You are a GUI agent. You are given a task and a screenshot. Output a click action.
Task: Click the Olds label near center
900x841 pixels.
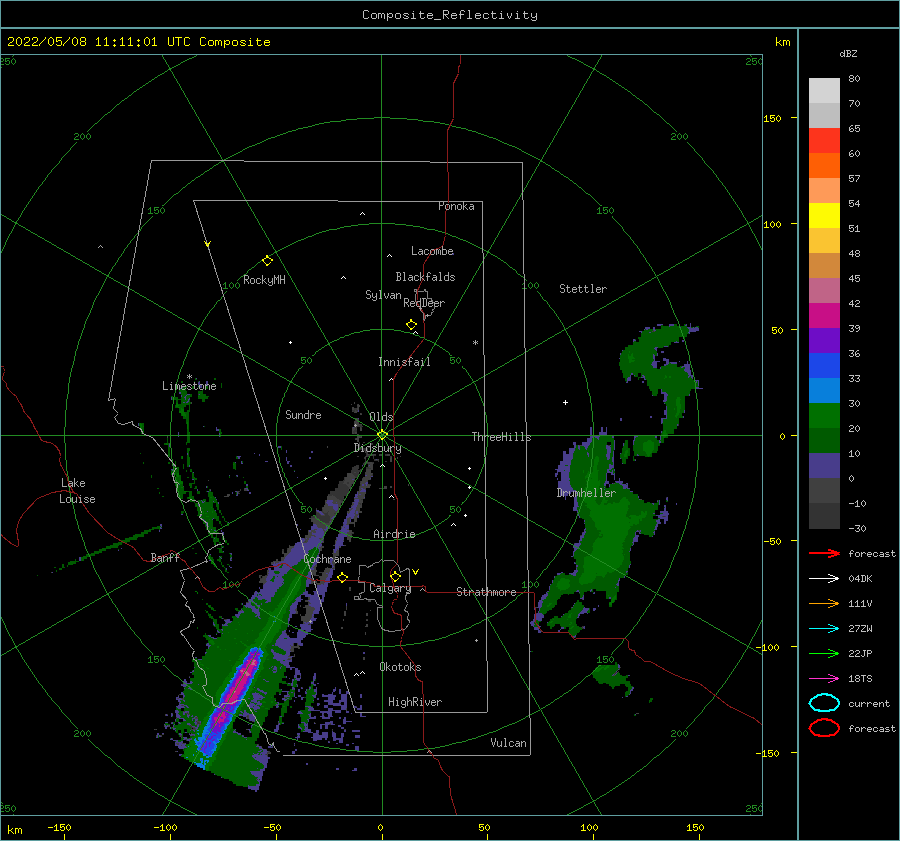pos(381,417)
